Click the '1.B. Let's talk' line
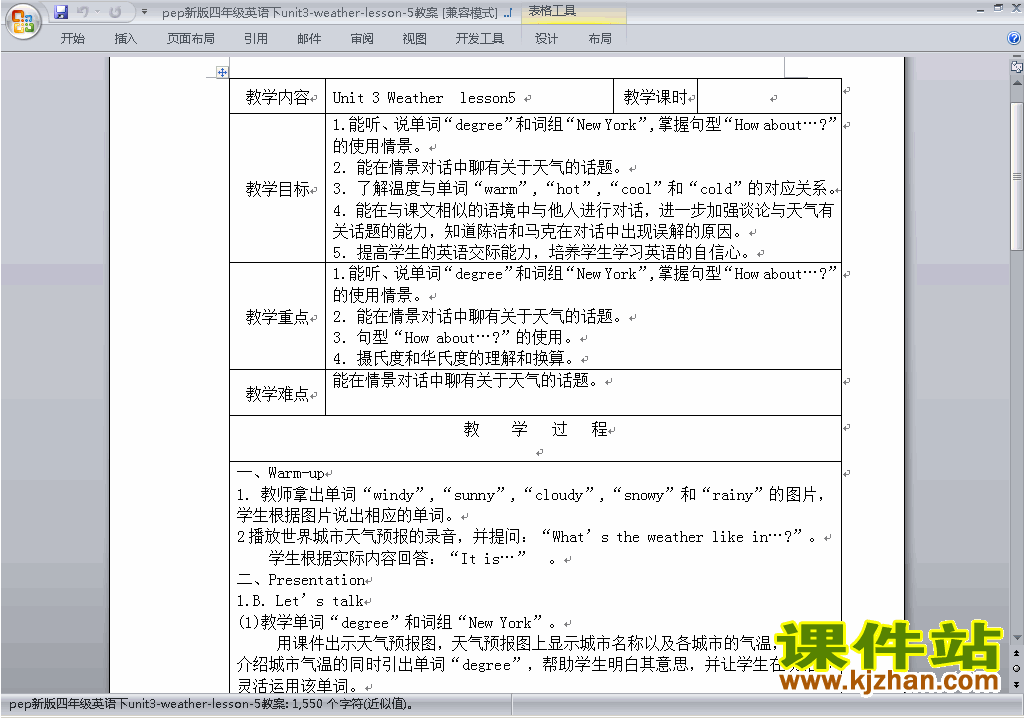1024x718 pixels. click(x=300, y=601)
